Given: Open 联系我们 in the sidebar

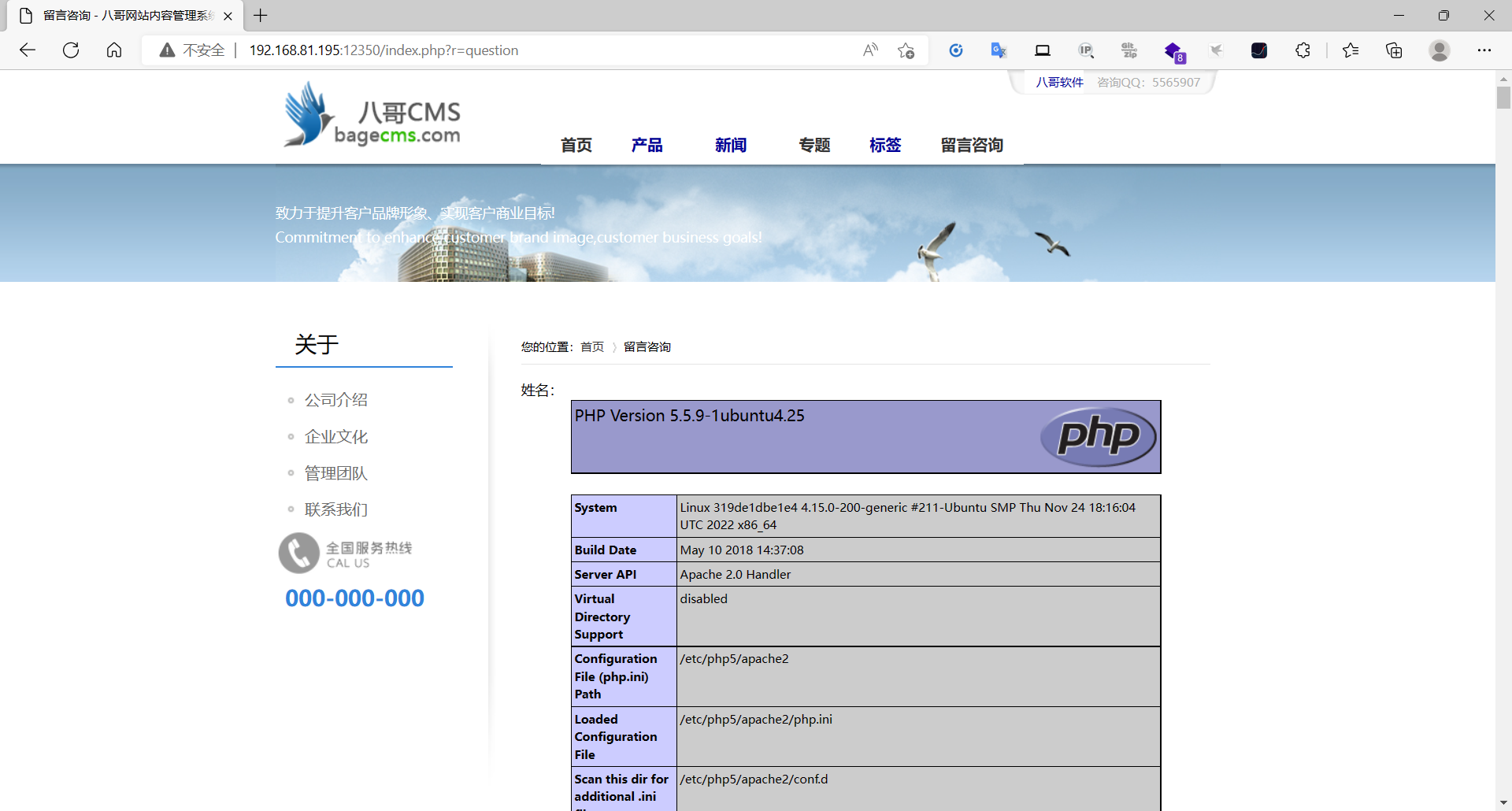Looking at the screenshot, I should [336, 509].
